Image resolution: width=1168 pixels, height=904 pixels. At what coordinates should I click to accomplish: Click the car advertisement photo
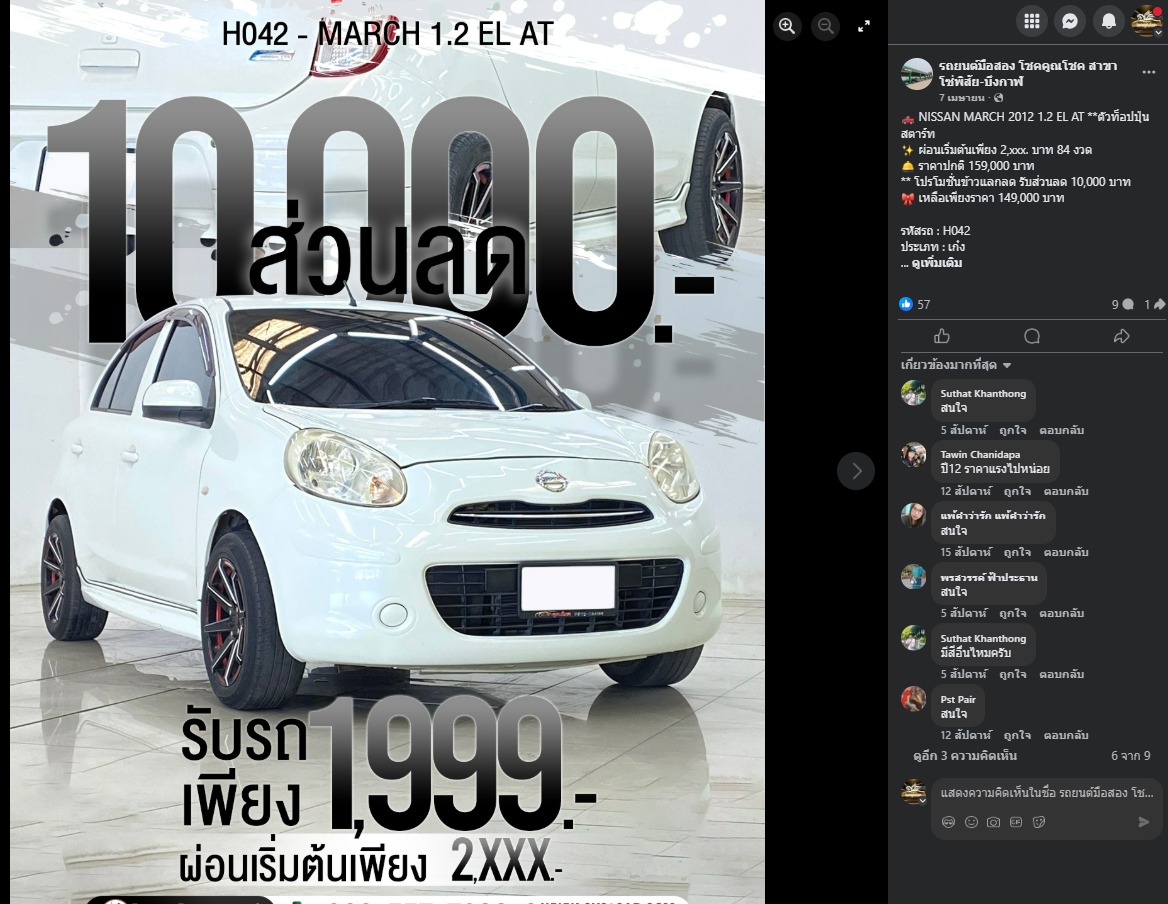pos(387,452)
